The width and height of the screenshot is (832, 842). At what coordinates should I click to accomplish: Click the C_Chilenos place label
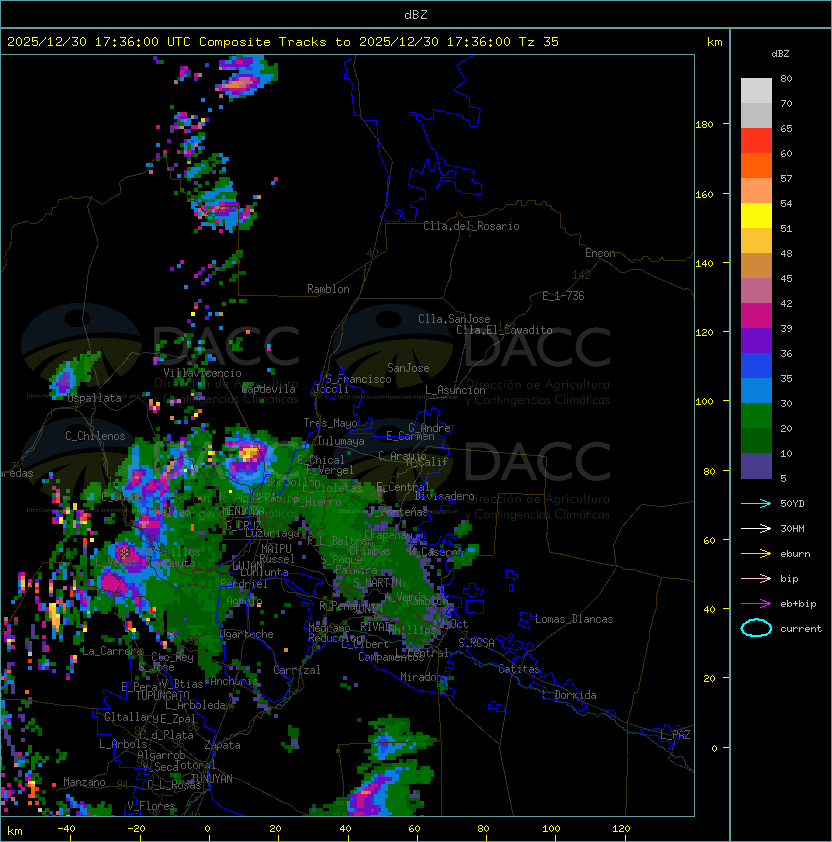point(95,436)
